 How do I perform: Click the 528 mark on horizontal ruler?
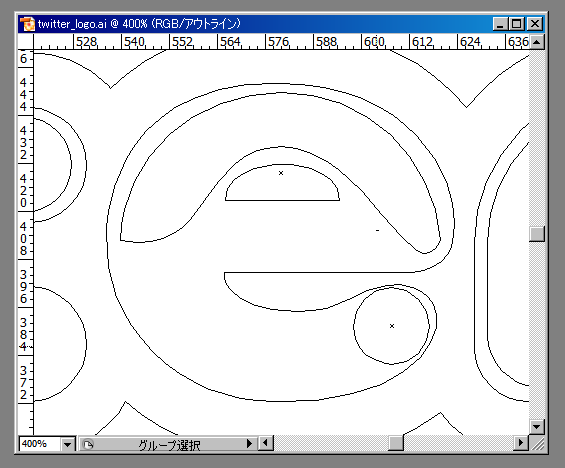click(x=86, y=42)
